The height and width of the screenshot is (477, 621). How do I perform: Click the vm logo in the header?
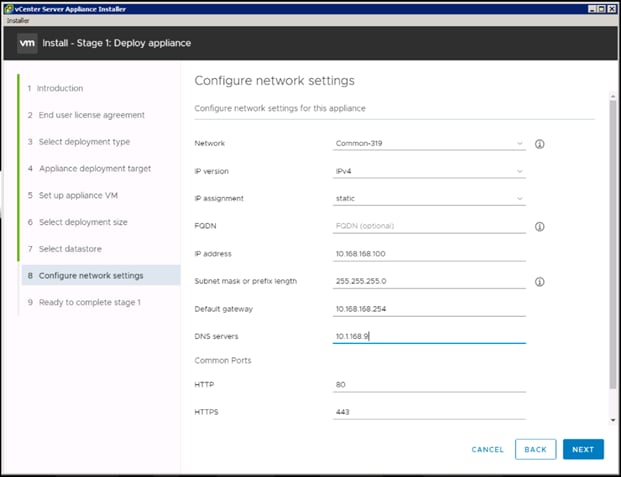pos(27,43)
